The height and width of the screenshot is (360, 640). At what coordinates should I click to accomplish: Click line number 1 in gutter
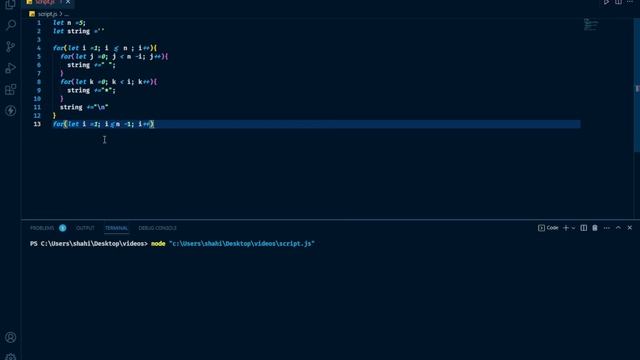(x=39, y=23)
